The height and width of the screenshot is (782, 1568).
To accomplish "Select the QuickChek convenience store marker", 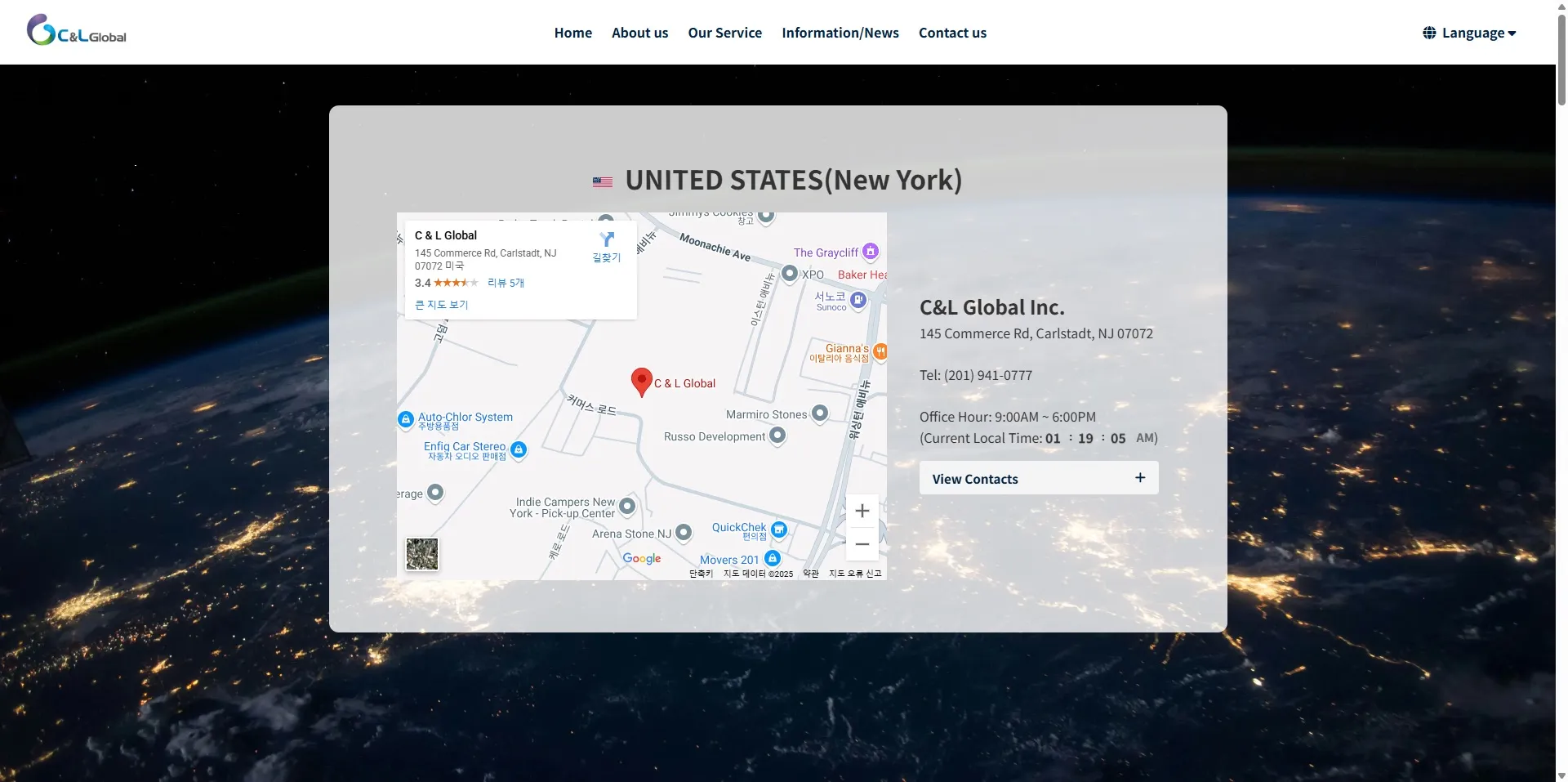I will point(779,530).
